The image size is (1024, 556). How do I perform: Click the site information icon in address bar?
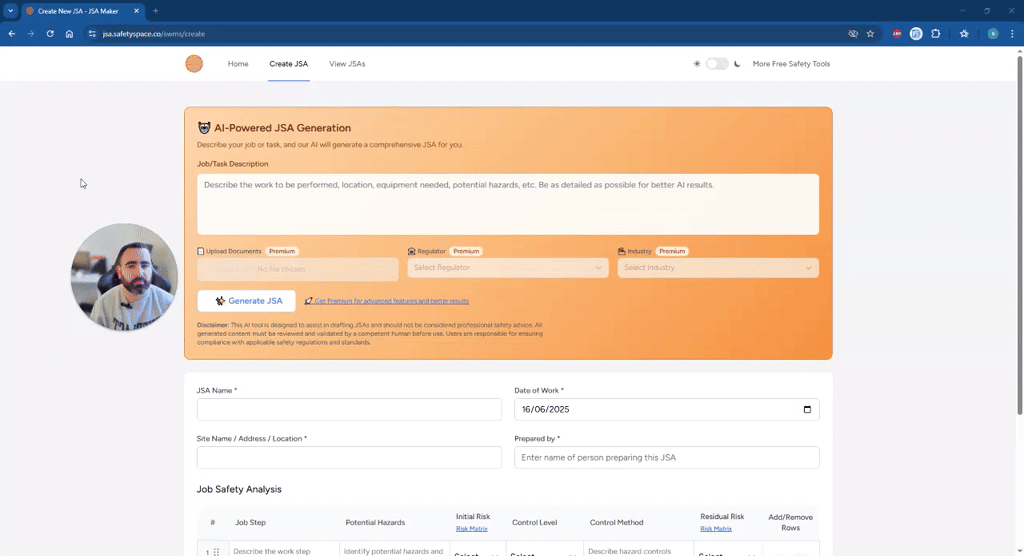coord(92,34)
